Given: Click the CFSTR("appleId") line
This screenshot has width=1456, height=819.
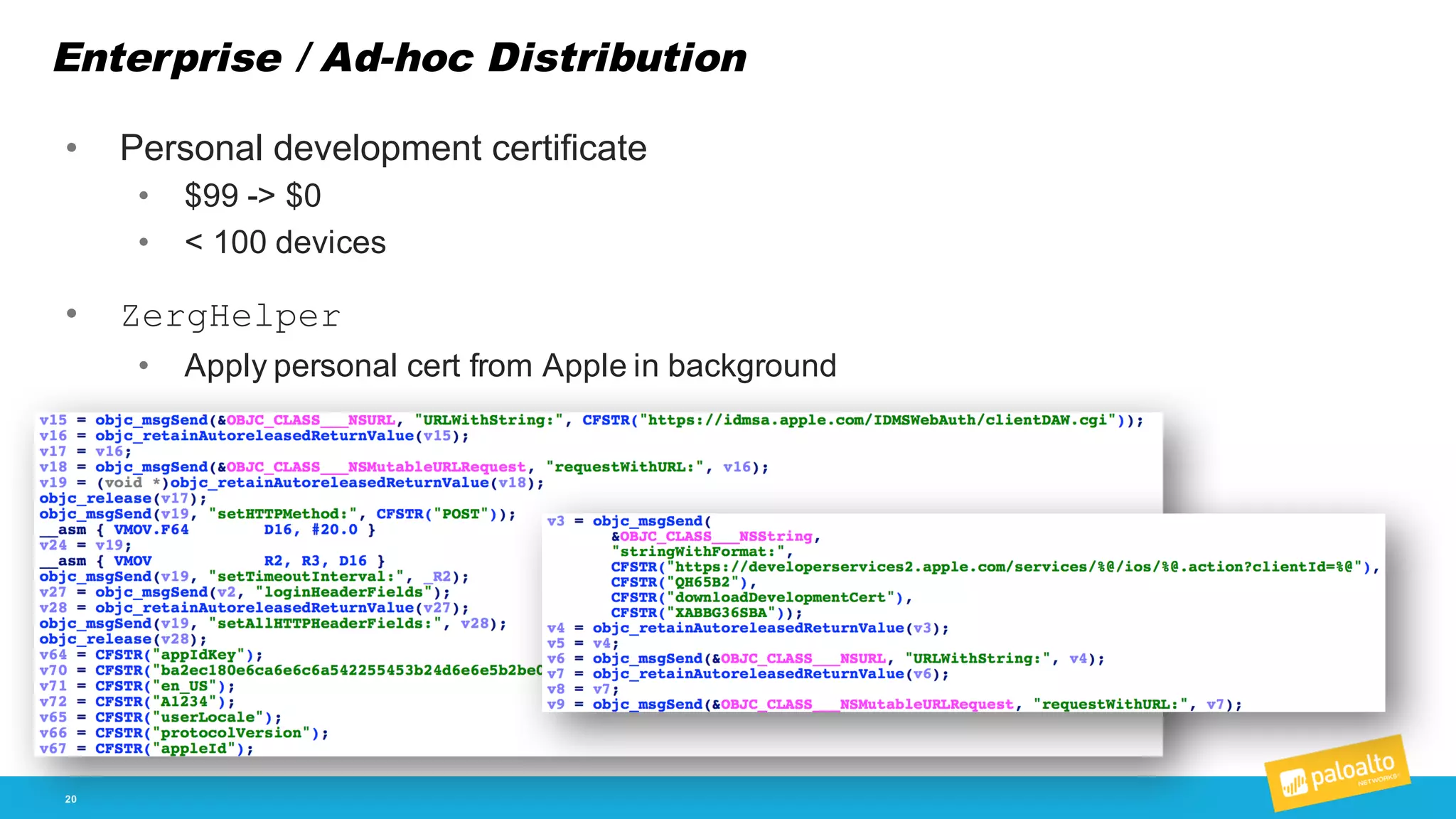Looking at the screenshot, I should click(x=146, y=749).
